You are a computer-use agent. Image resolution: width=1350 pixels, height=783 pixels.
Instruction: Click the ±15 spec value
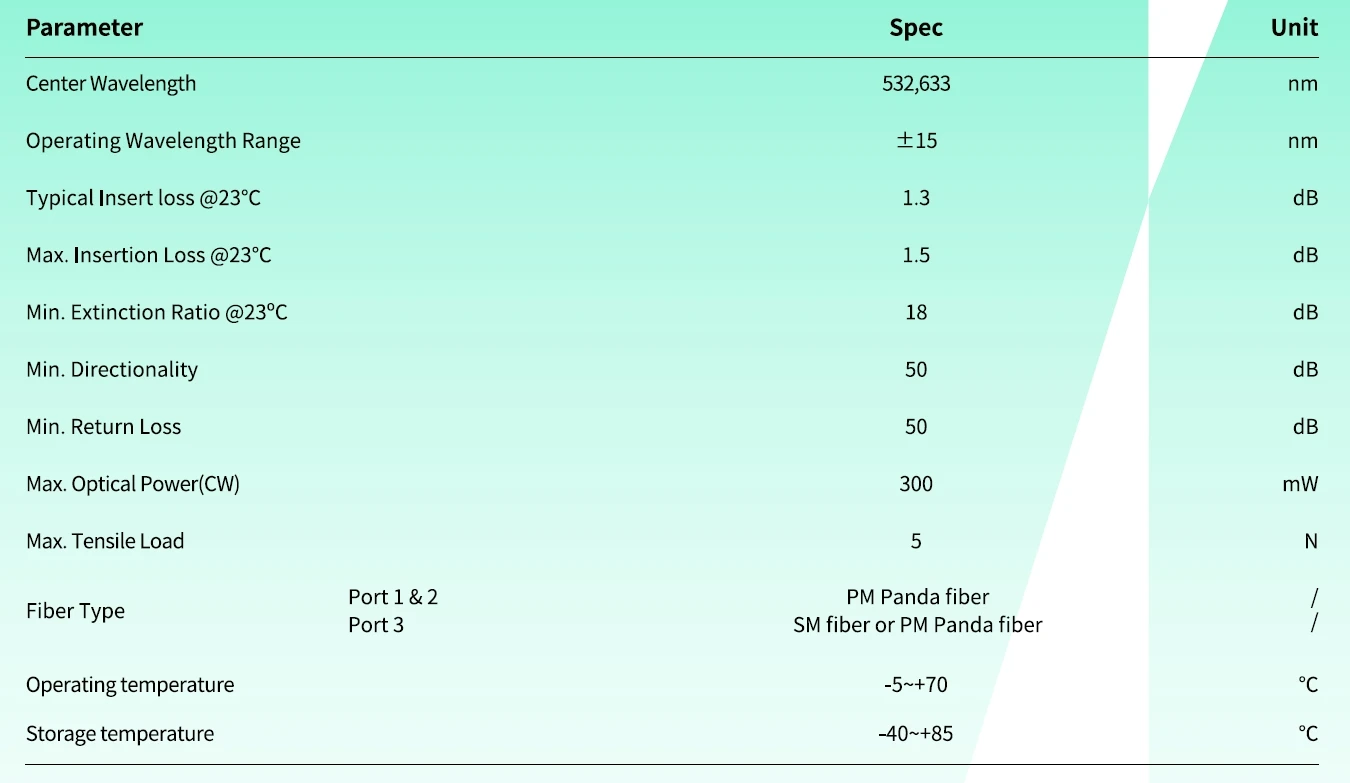tap(916, 141)
